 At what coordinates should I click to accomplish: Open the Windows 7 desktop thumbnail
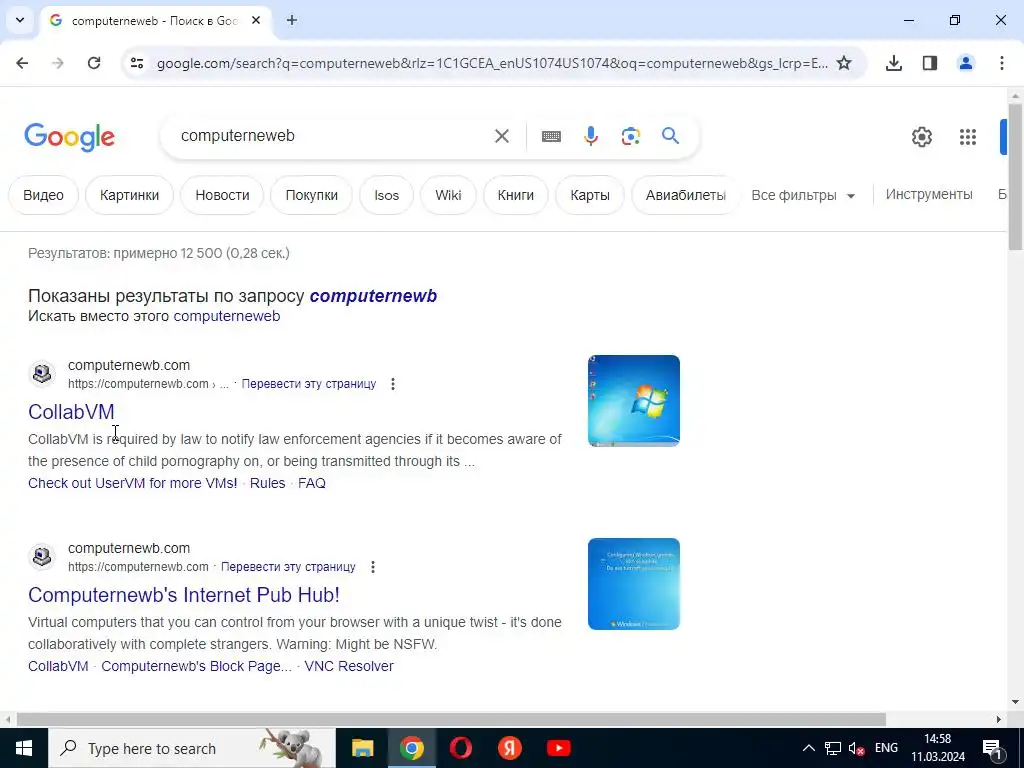coord(633,401)
